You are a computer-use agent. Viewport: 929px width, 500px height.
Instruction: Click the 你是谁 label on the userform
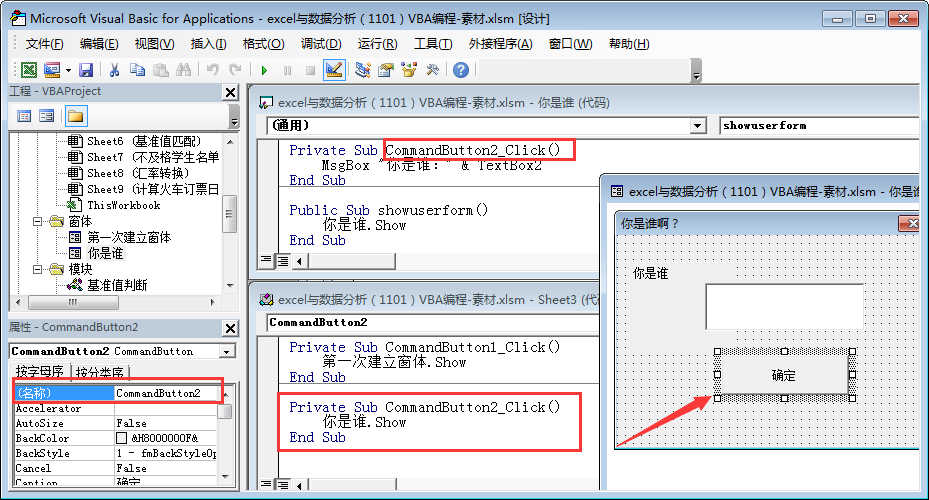pos(650,273)
